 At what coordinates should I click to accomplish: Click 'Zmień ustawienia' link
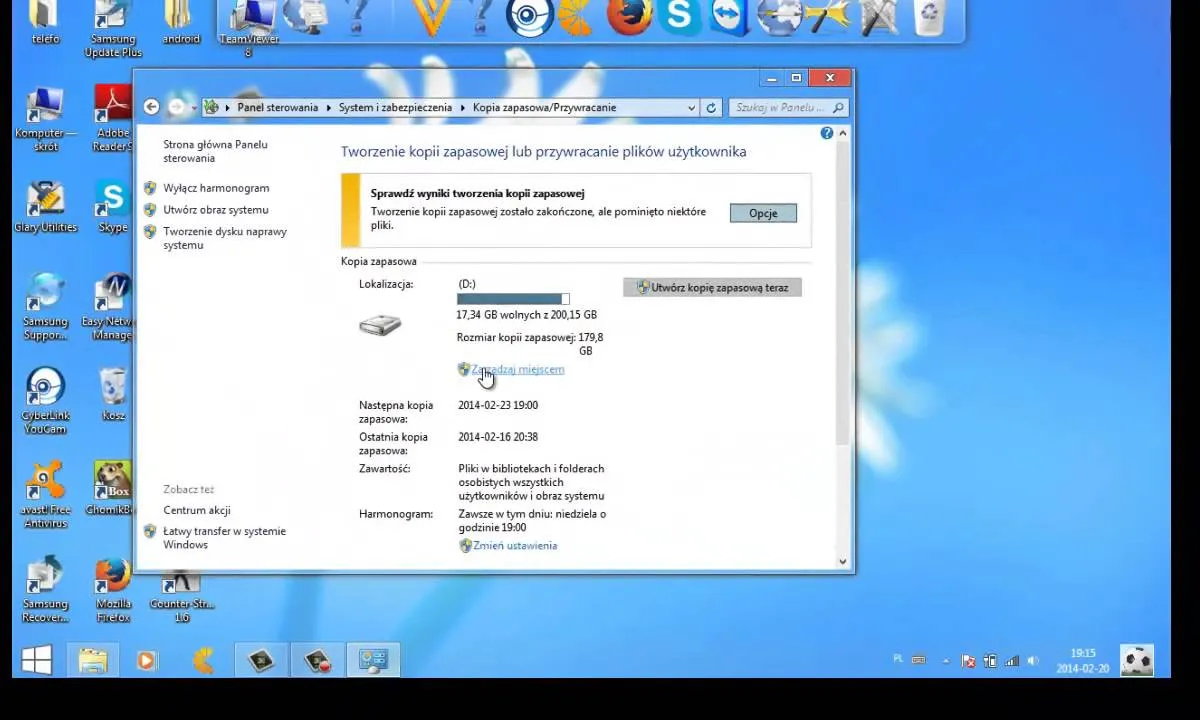pyautogui.click(x=515, y=546)
